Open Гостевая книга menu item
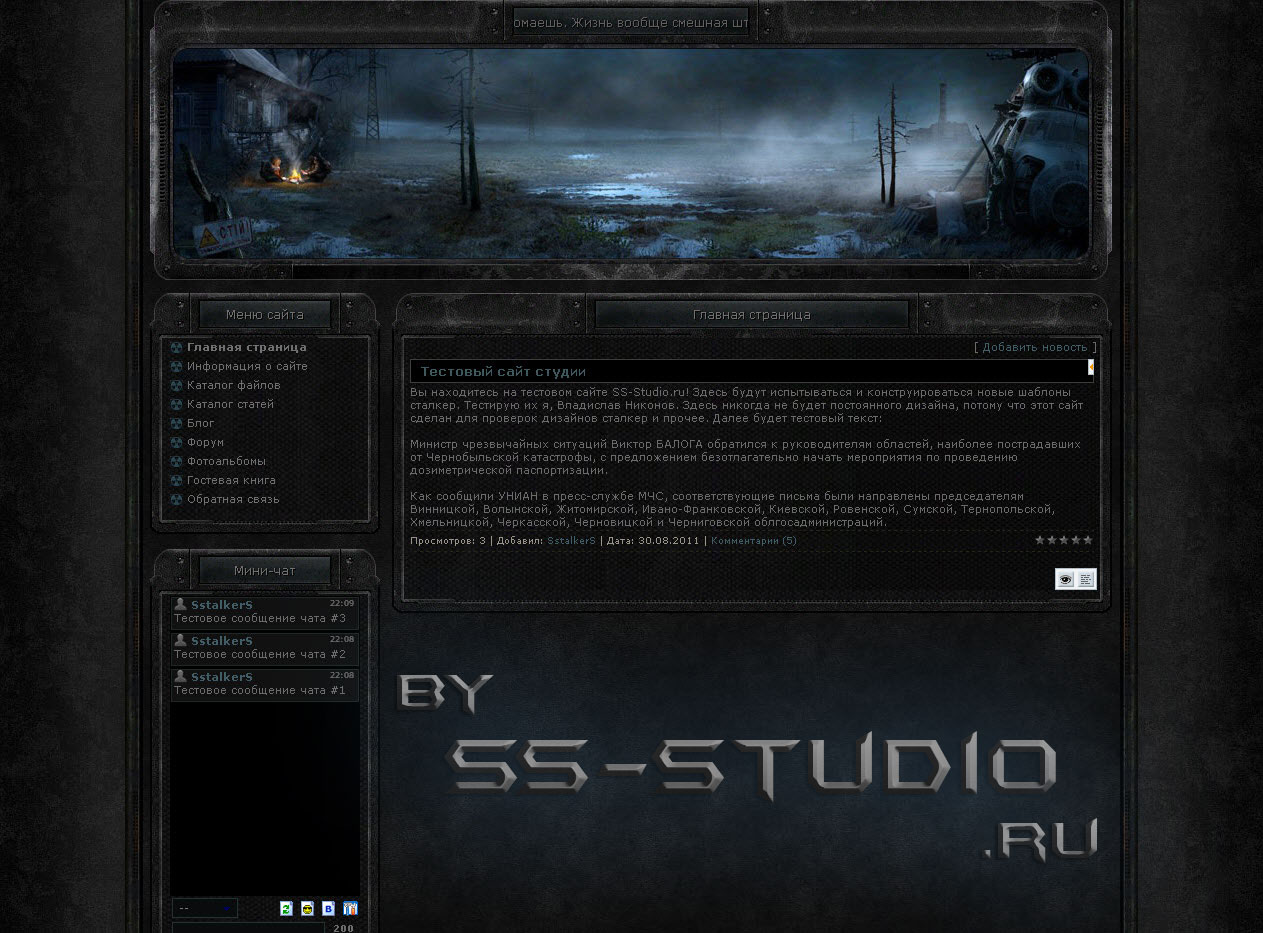 pyautogui.click(x=231, y=480)
